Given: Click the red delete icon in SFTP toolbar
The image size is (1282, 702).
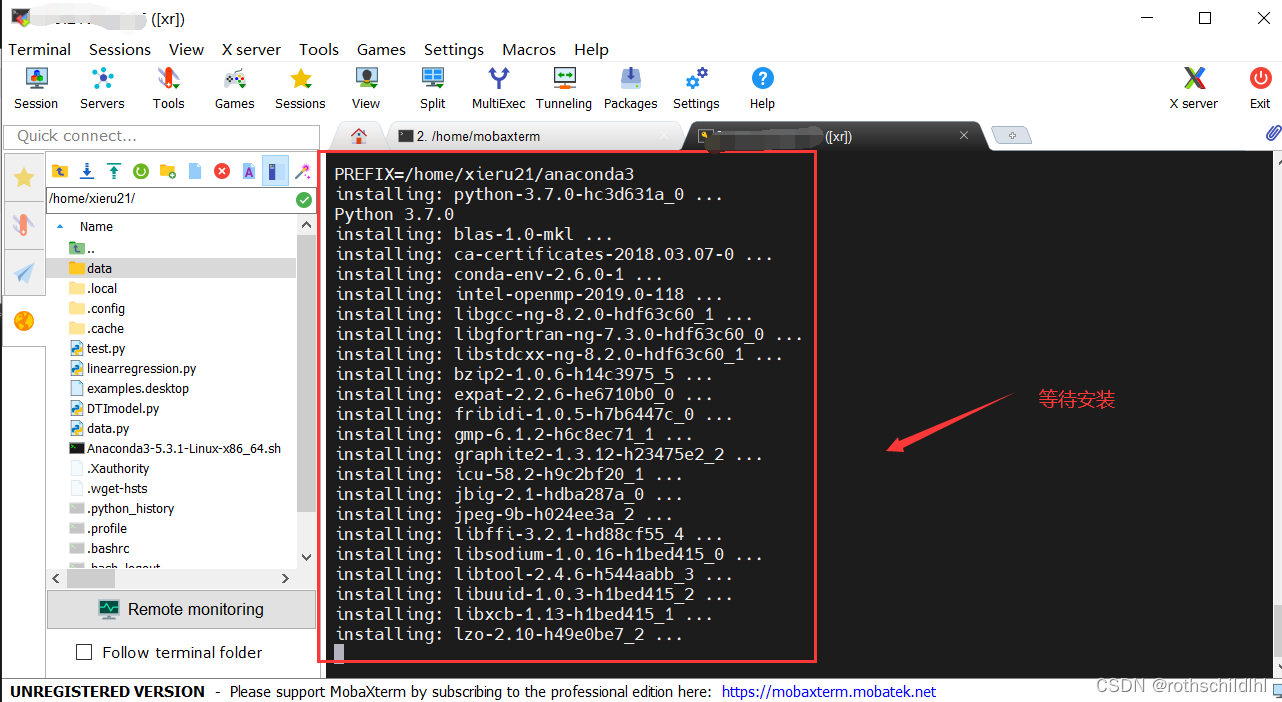Looking at the screenshot, I should point(222,171).
